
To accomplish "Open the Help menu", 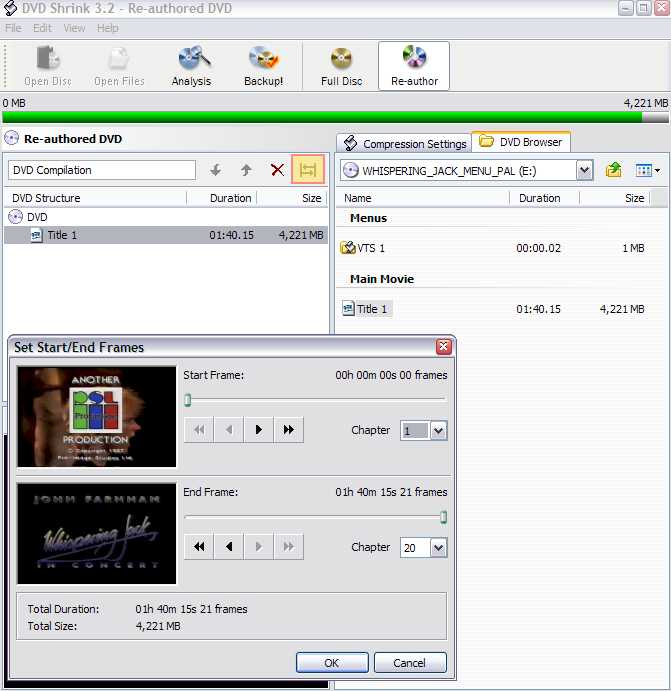I will click(x=108, y=28).
